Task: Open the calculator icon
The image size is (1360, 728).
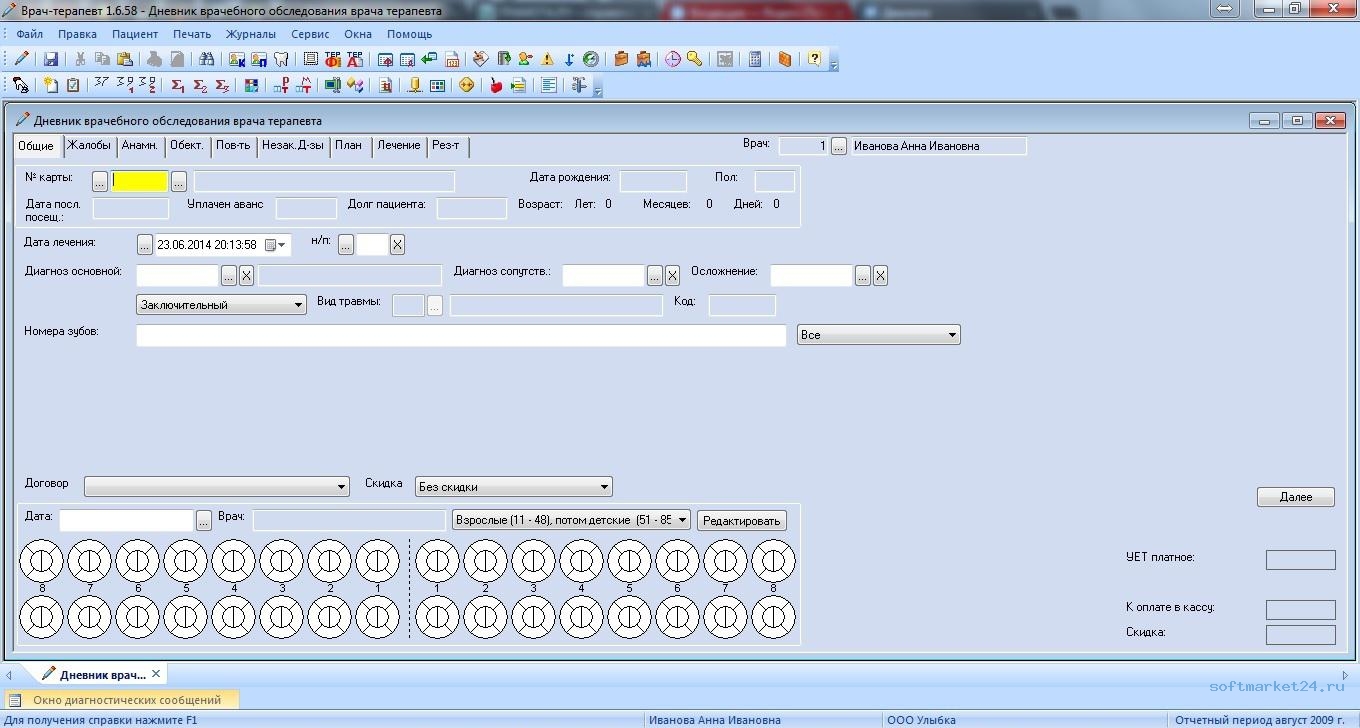Action: [755, 59]
